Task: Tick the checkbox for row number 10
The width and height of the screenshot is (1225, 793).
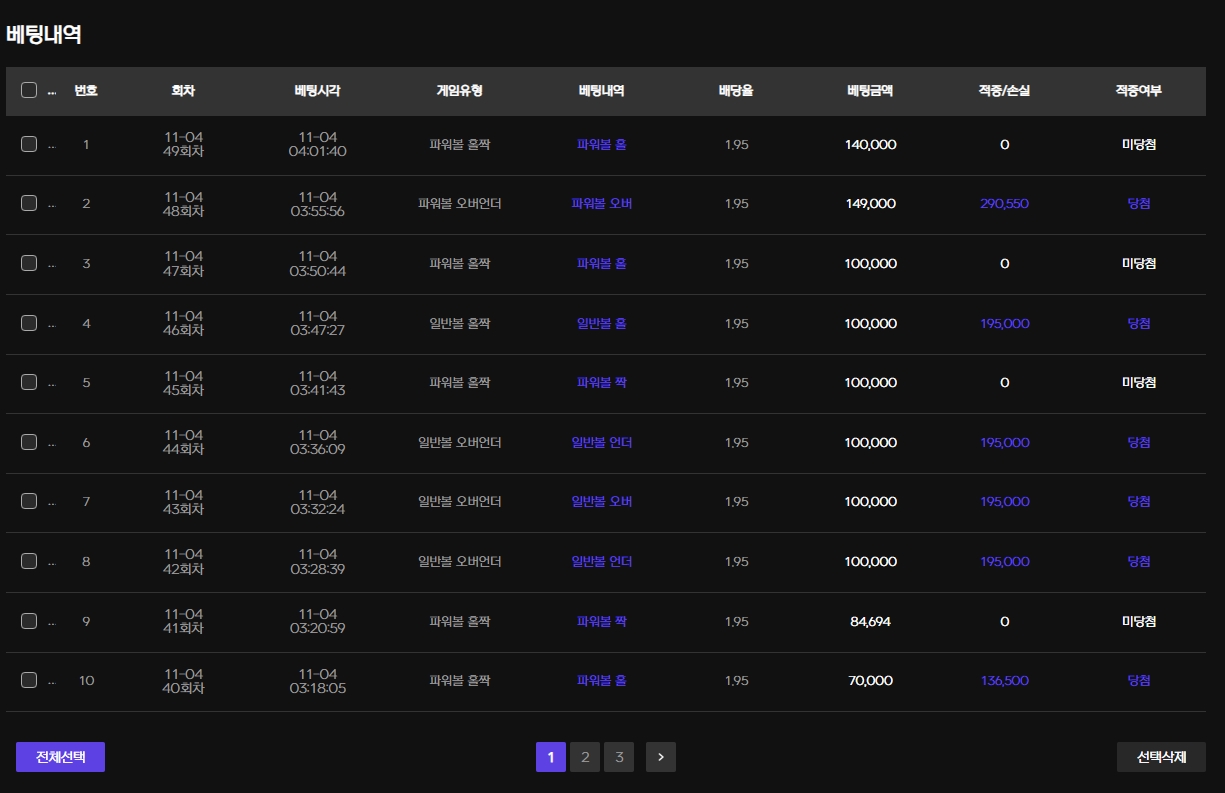Action: (29, 680)
